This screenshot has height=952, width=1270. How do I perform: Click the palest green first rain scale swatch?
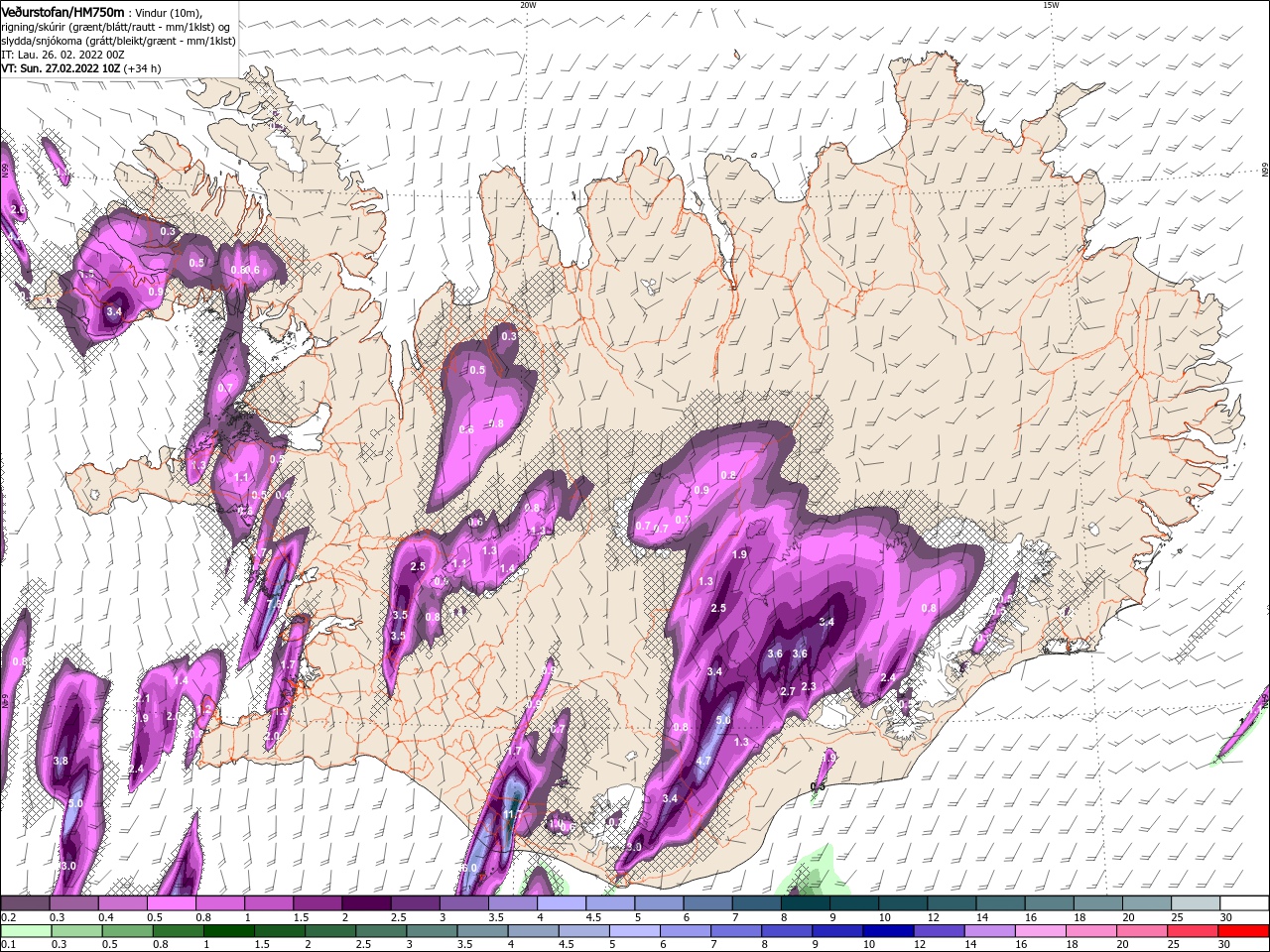pyautogui.click(x=27, y=930)
